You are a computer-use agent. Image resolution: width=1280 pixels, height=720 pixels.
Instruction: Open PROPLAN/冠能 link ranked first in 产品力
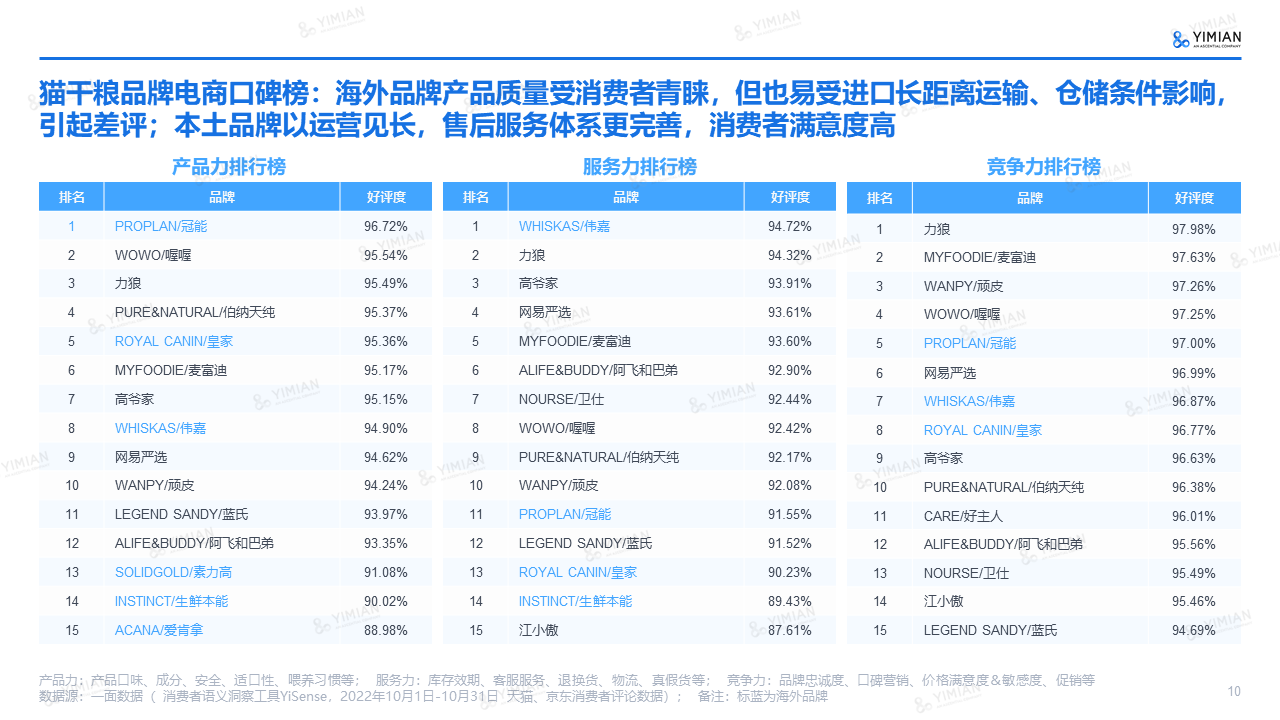pos(161,226)
